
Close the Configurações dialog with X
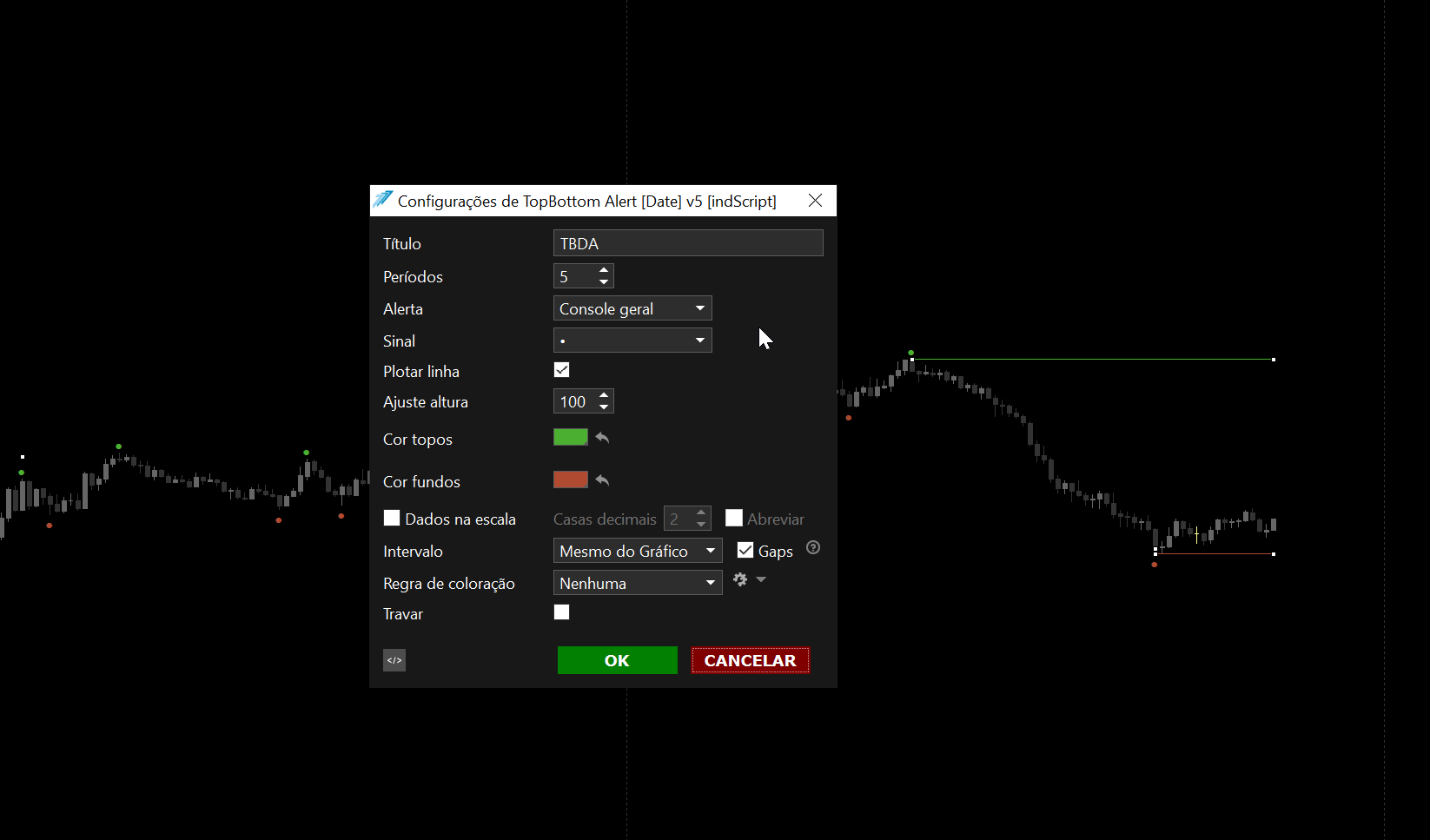coord(815,201)
